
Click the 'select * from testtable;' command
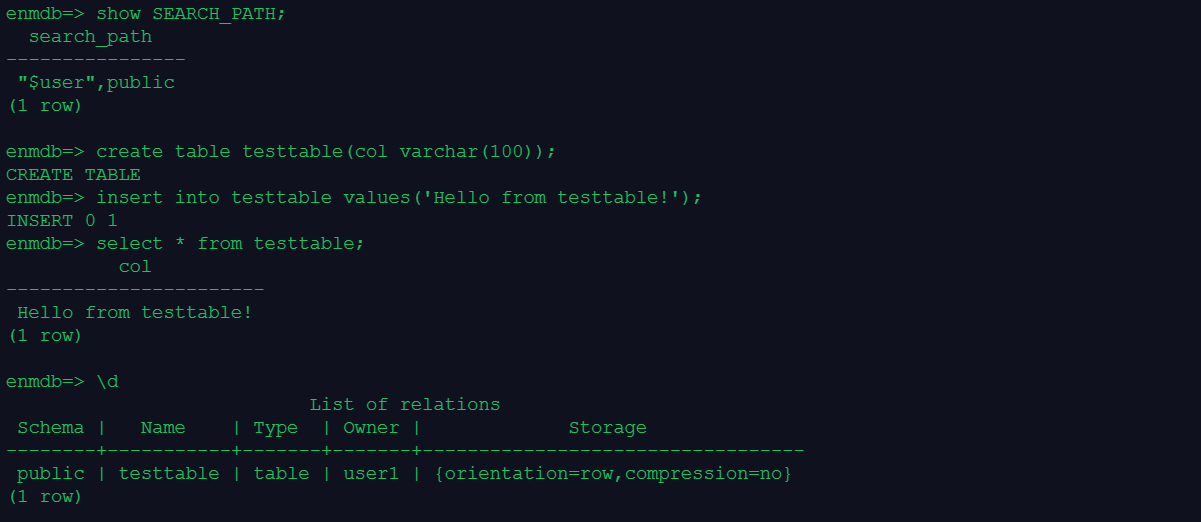(230, 244)
